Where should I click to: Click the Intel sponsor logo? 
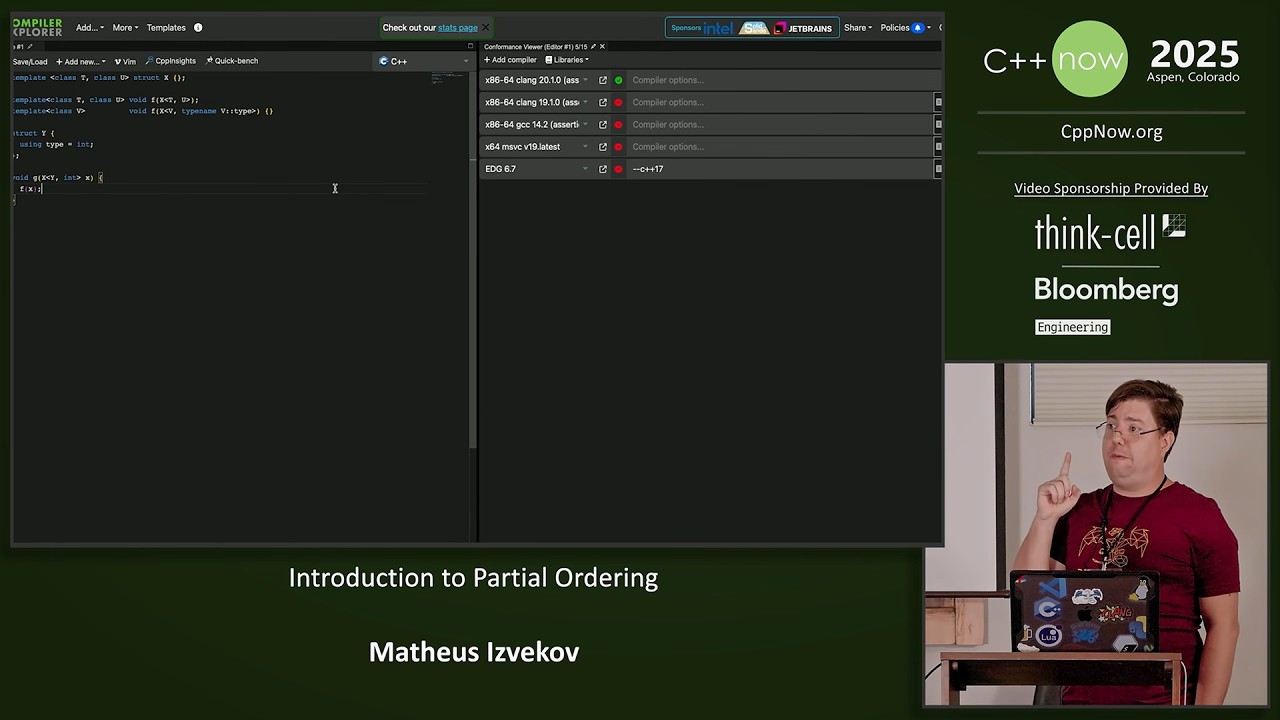pos(718,28)
